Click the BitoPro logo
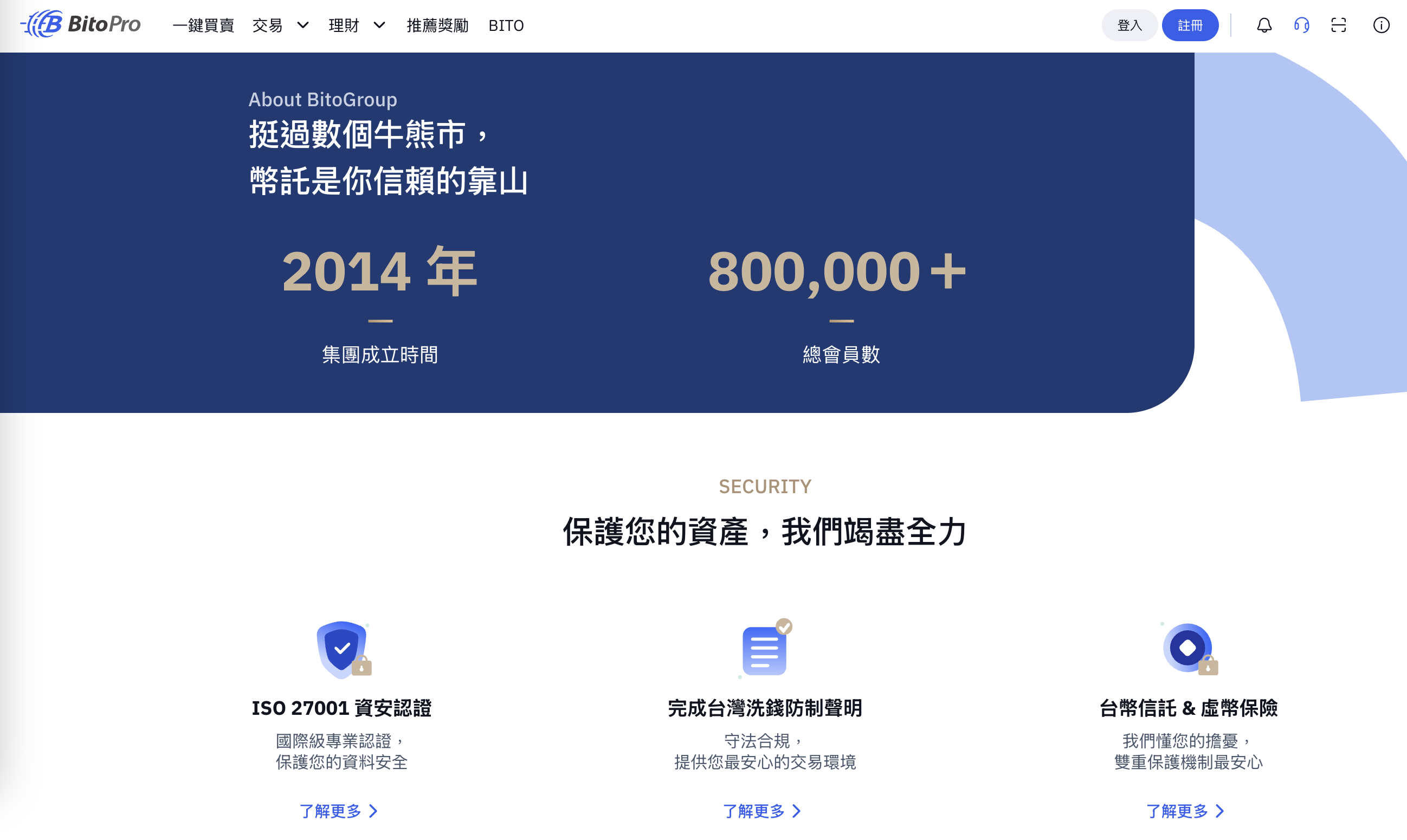This screenshot has width=1407, height=840. point(80,24)
